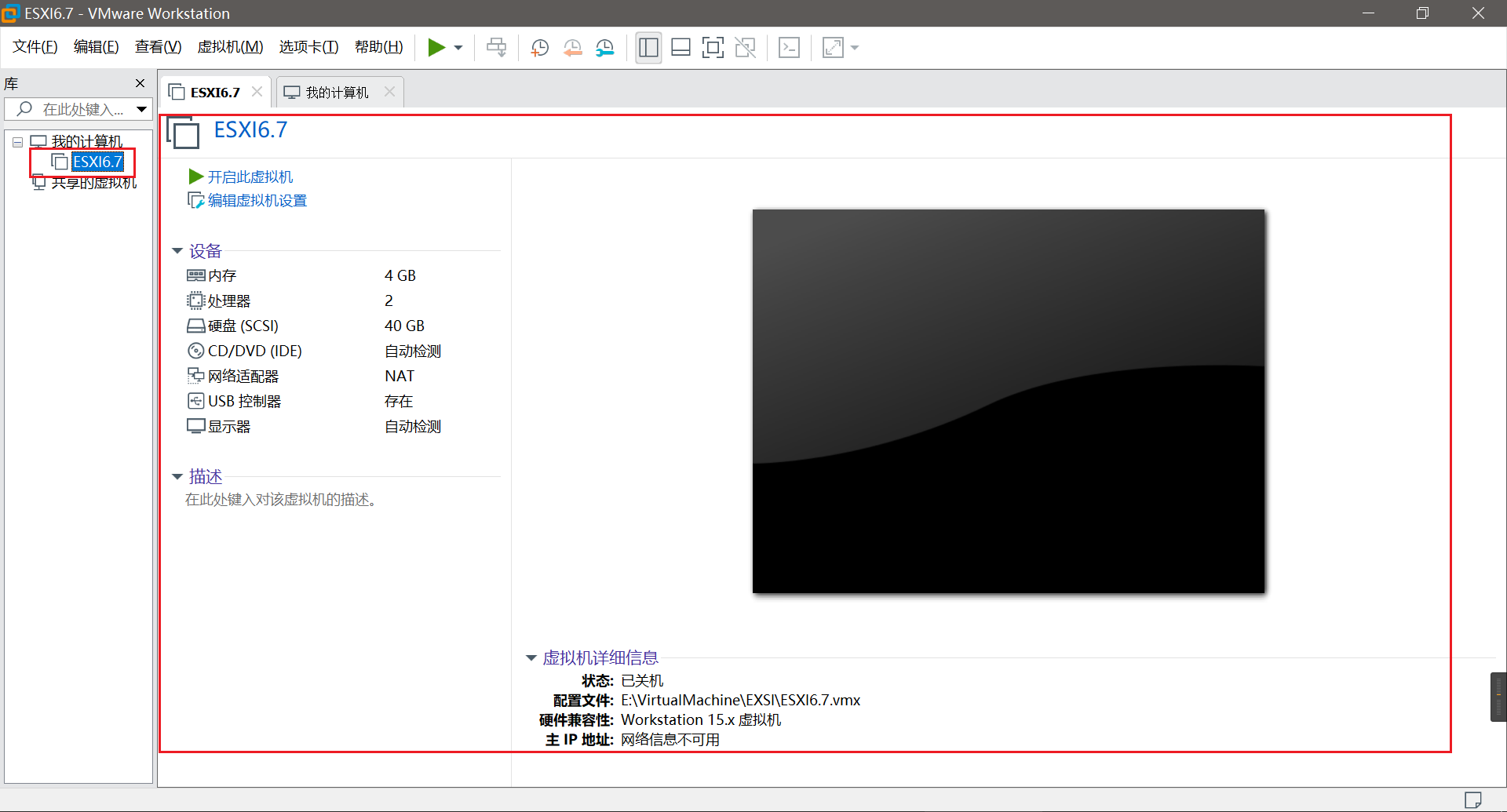Collapse the 我的计算机 tree node

click(17, 142)
